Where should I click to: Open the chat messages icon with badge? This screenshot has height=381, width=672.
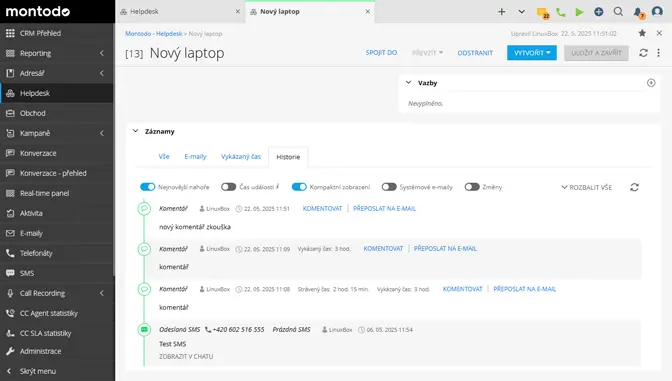(x=543, y=13)
